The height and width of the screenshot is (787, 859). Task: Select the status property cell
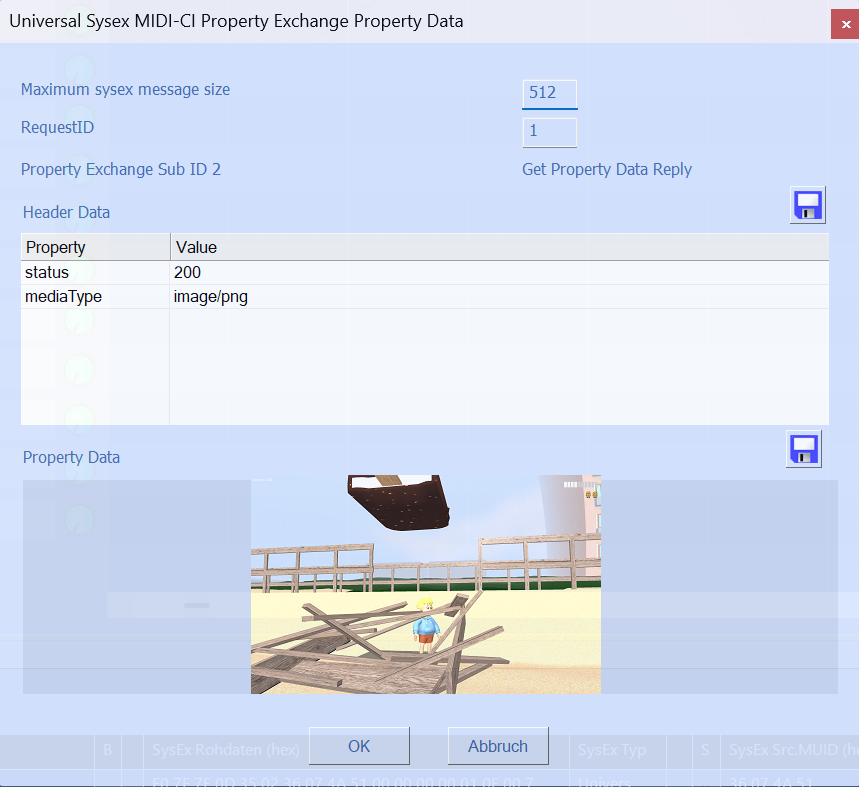[x=95, y=272]
